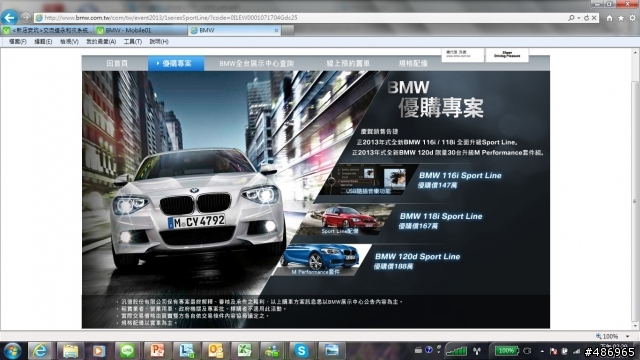
Task: Open the messenger people taskbar icon
Action: 273,351
